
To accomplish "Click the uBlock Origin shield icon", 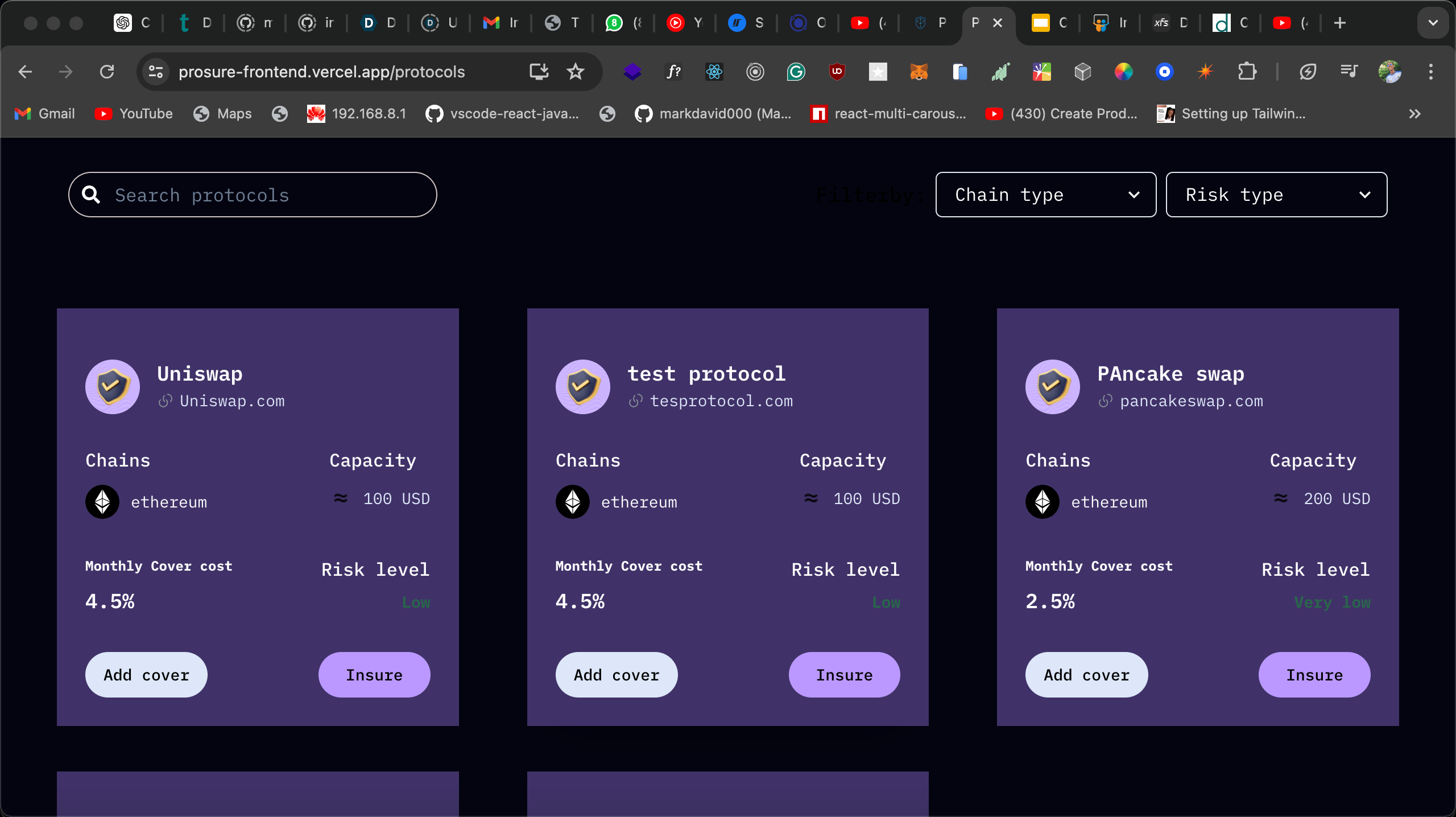I will (x=837, y=72).
